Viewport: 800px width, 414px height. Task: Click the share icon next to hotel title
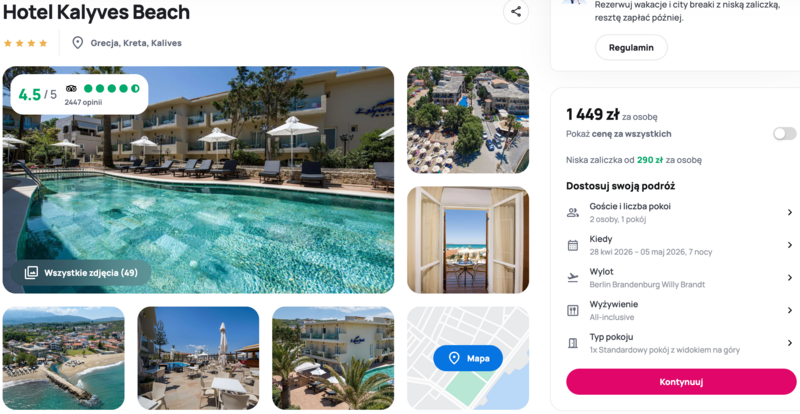pyautogui.click(x=516, y=12)
